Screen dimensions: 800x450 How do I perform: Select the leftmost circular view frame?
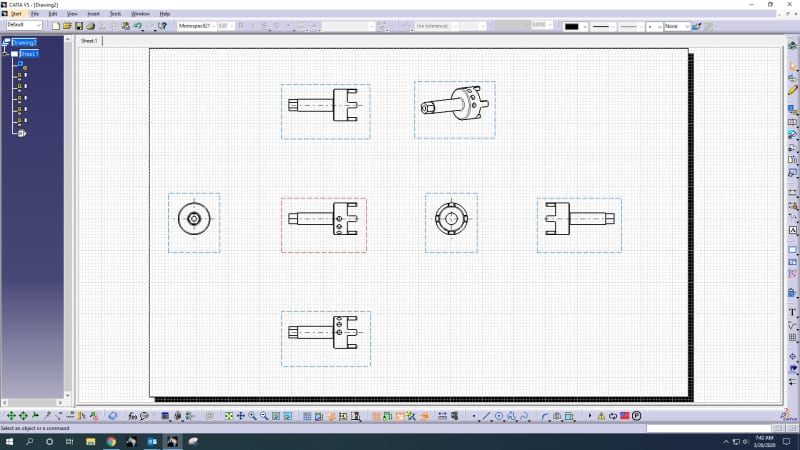point(194,223)
